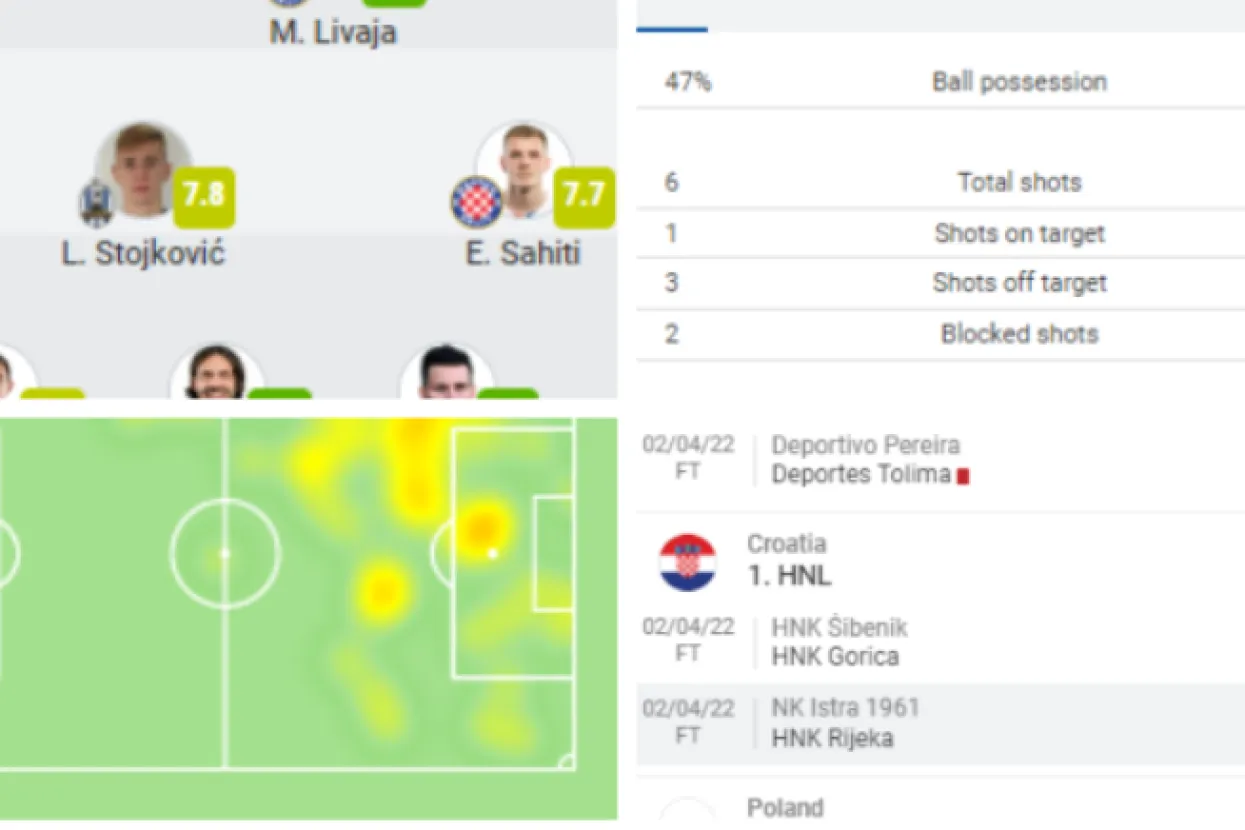Screen dimensions: 1245x830
Task: Click E. Sahiti's player photo
Action: tap(523, 168)
